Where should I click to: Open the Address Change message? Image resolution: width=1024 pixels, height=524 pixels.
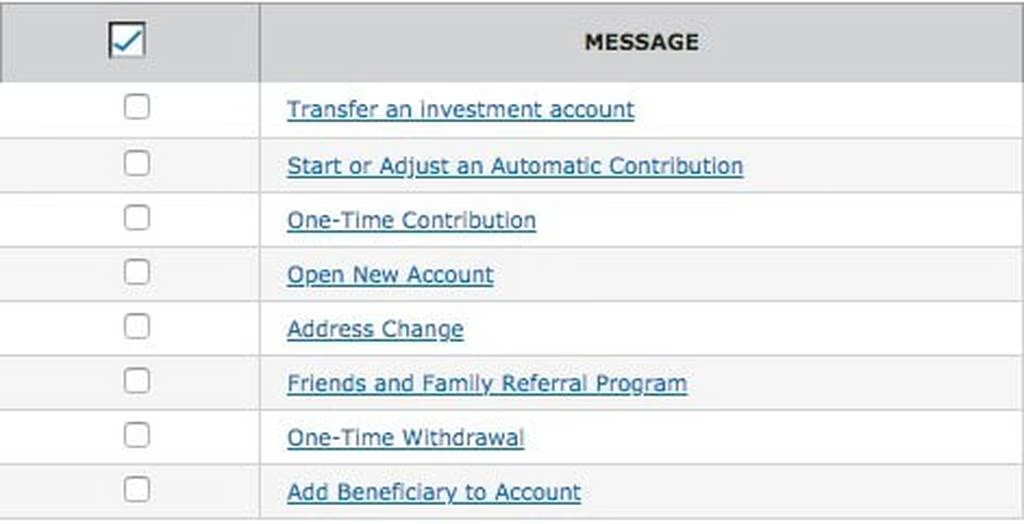tap(375, 329)
